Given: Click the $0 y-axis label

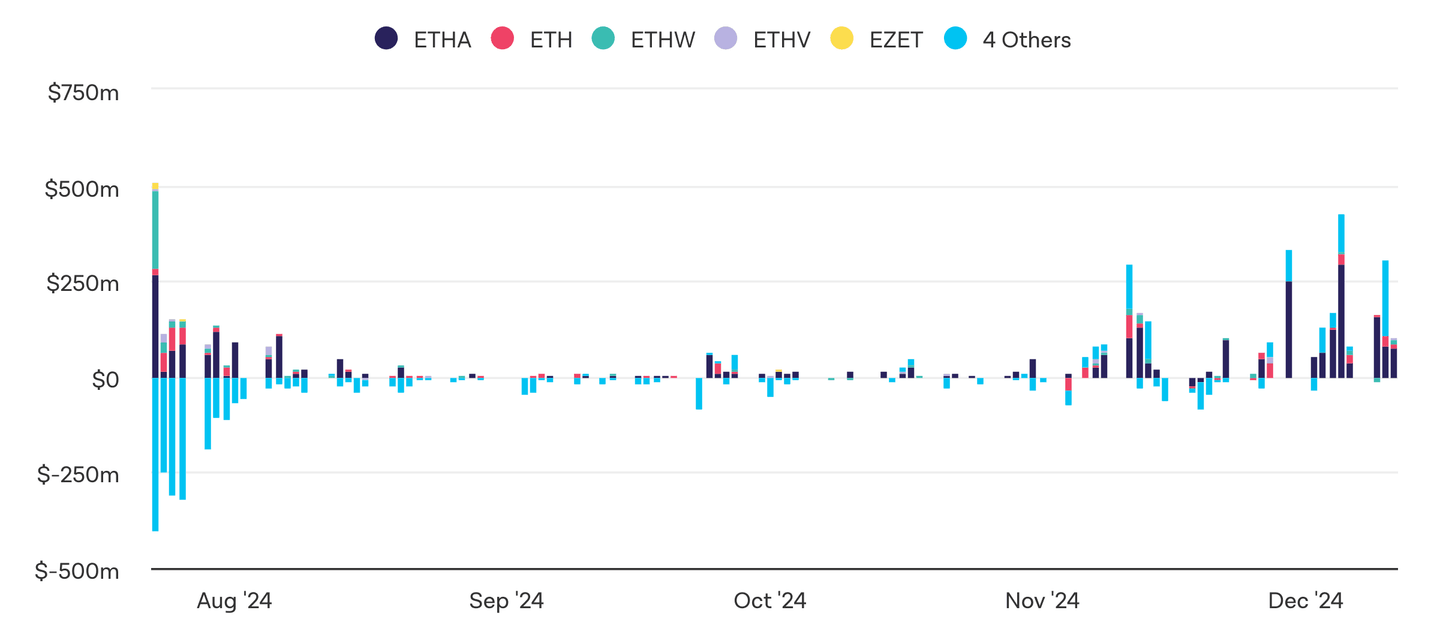Looking at the screenshot, I should [105, 380].
